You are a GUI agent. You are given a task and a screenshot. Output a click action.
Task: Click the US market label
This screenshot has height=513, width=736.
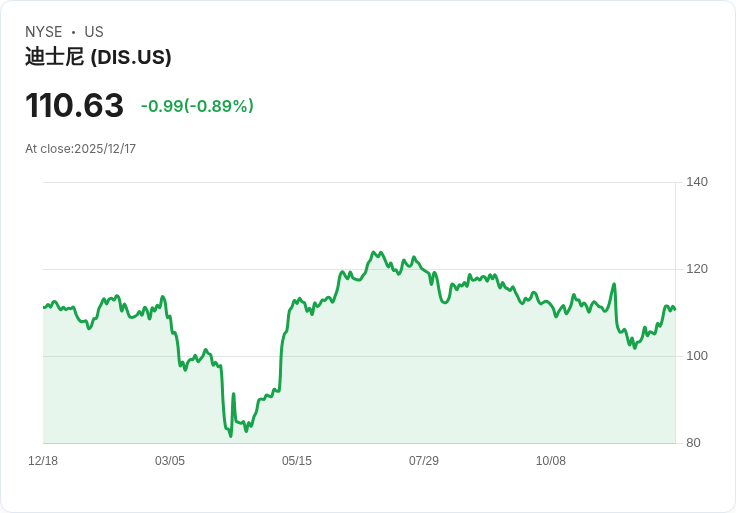(x=94, y=32)
